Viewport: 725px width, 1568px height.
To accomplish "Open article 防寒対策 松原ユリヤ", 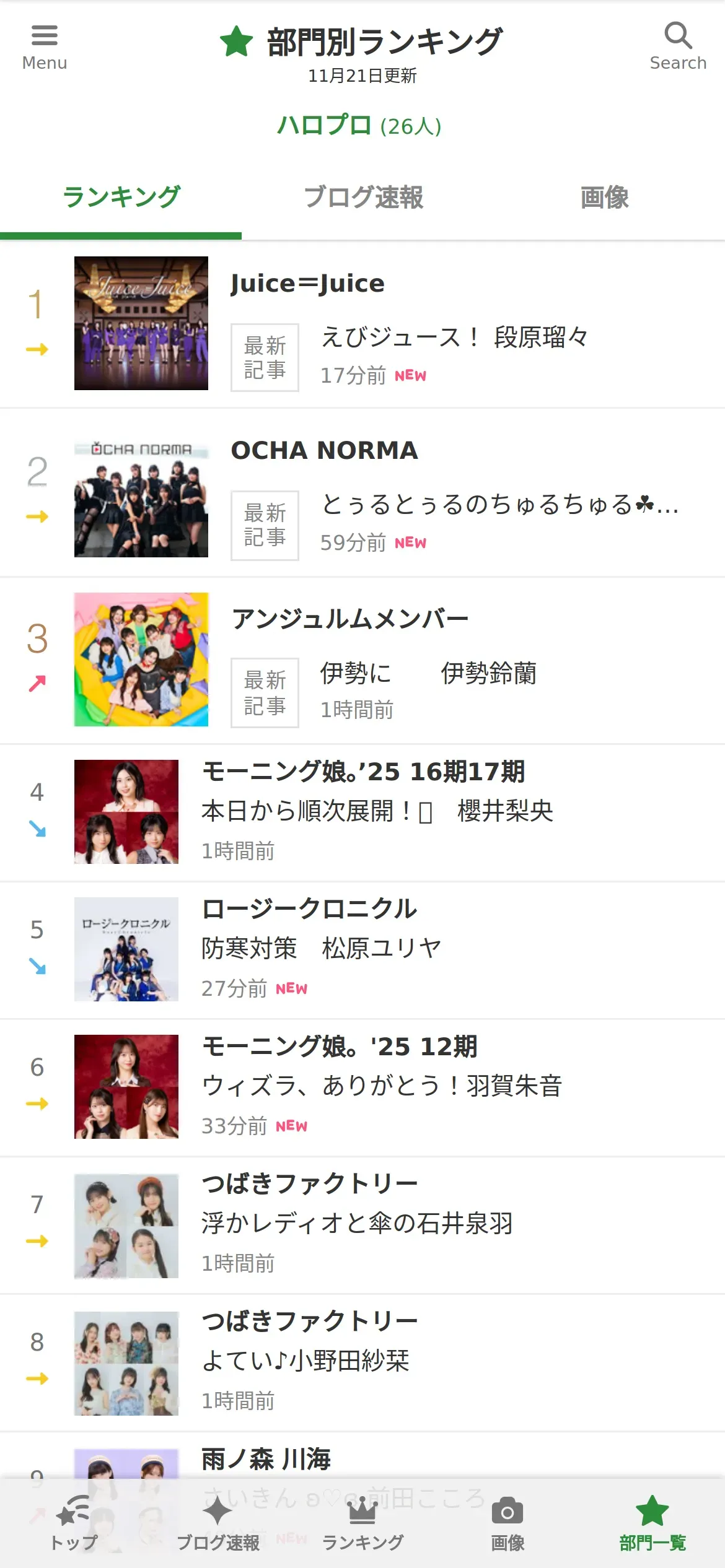I will tap(321, 948).
